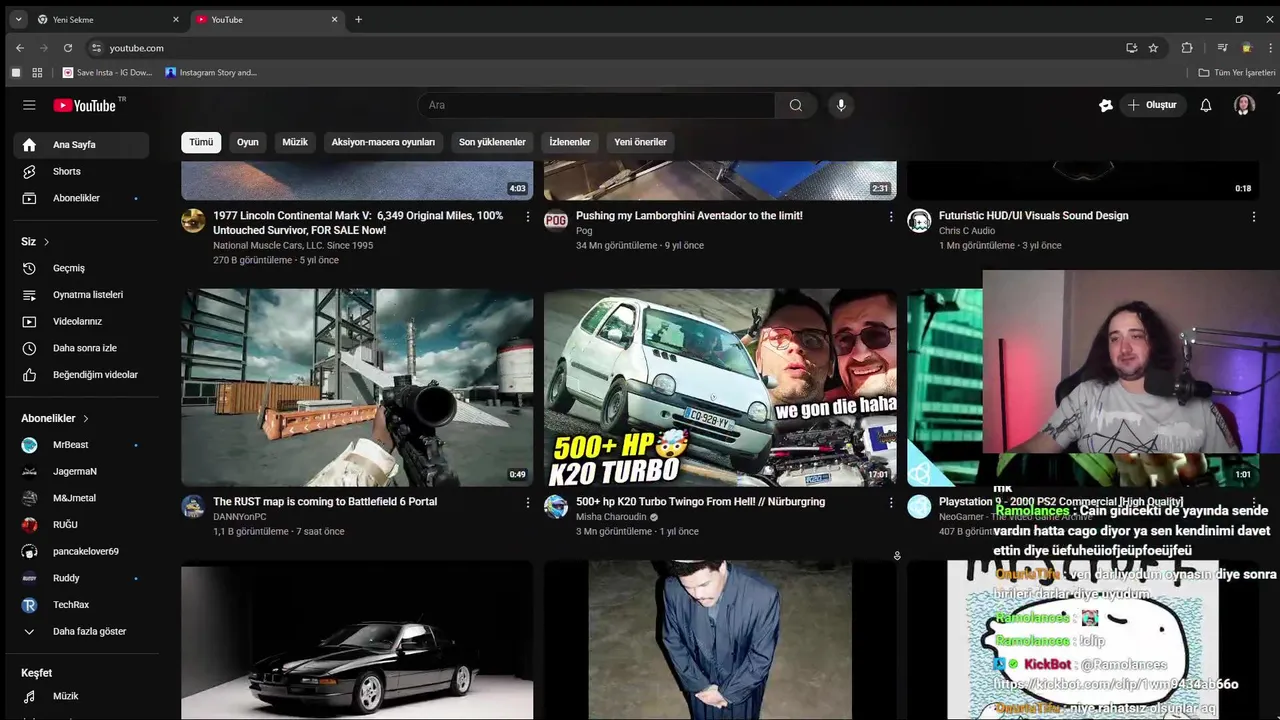Image resolution: width=1280 pixels, height=720 pixels.
Task: Open more options for Lincoln Continental video
Action: click(x=528, y=217)
